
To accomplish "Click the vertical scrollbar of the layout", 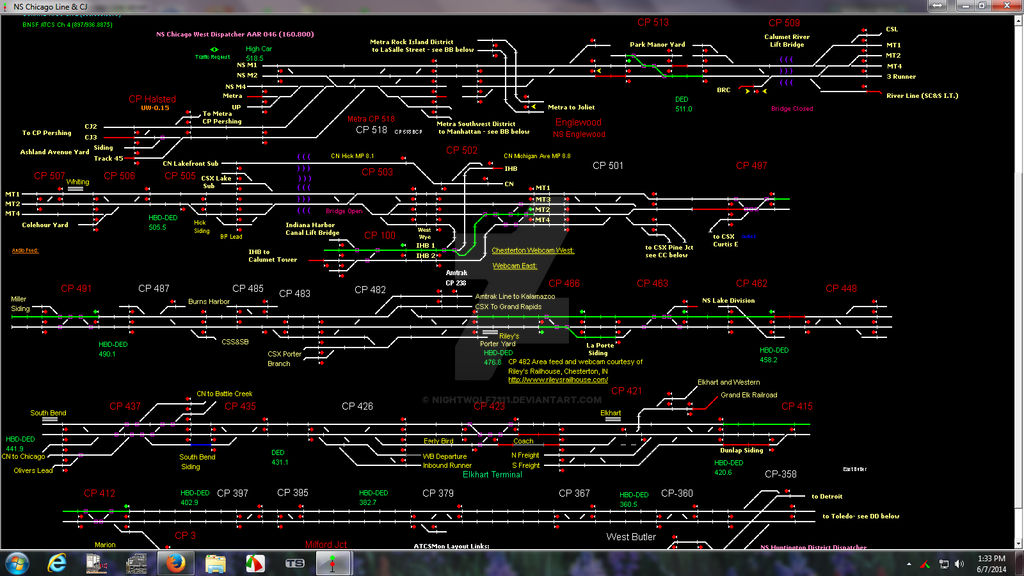I will coord(1018,281).
